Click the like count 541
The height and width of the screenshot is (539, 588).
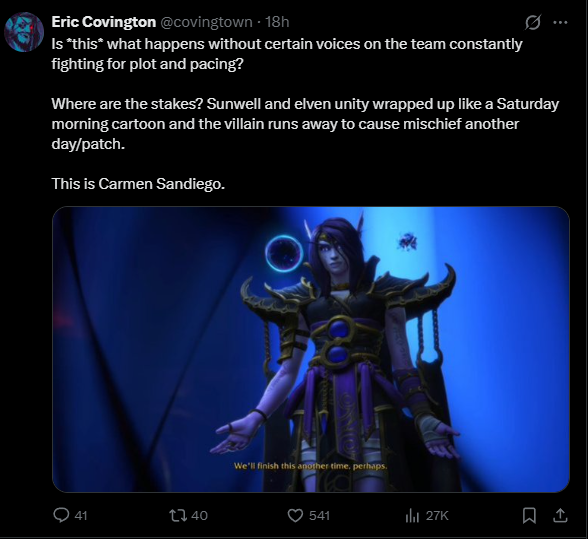319,516
